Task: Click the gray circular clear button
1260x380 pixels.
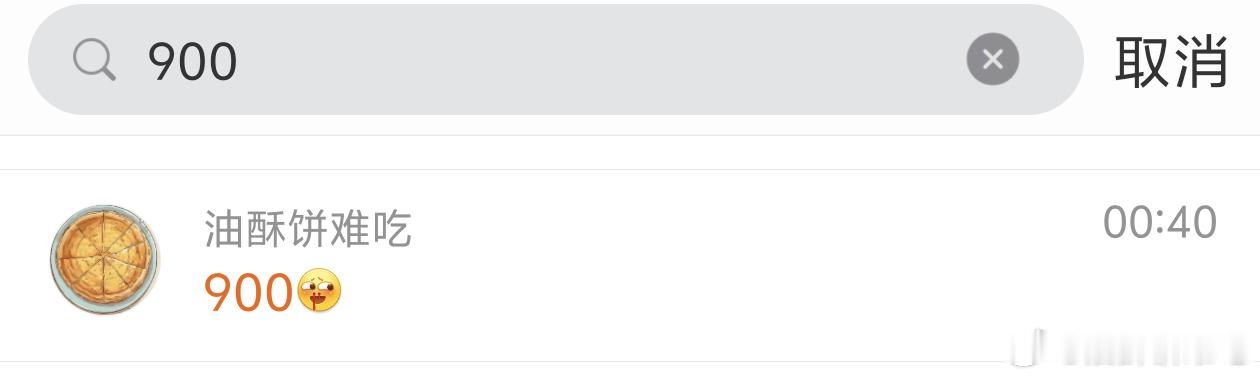Action: [992, 59]
